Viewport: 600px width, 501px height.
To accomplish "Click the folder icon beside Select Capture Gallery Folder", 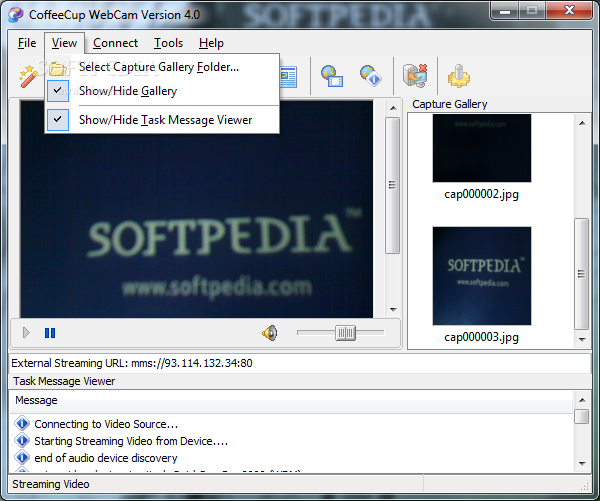I will point(58,68).
